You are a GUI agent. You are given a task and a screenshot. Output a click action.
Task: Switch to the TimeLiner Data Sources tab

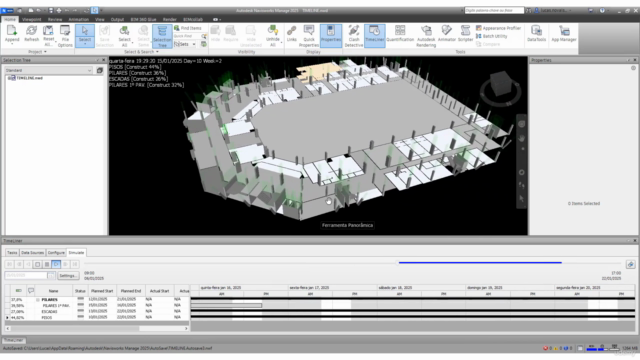pyautogui.click(x=32, y=253)
